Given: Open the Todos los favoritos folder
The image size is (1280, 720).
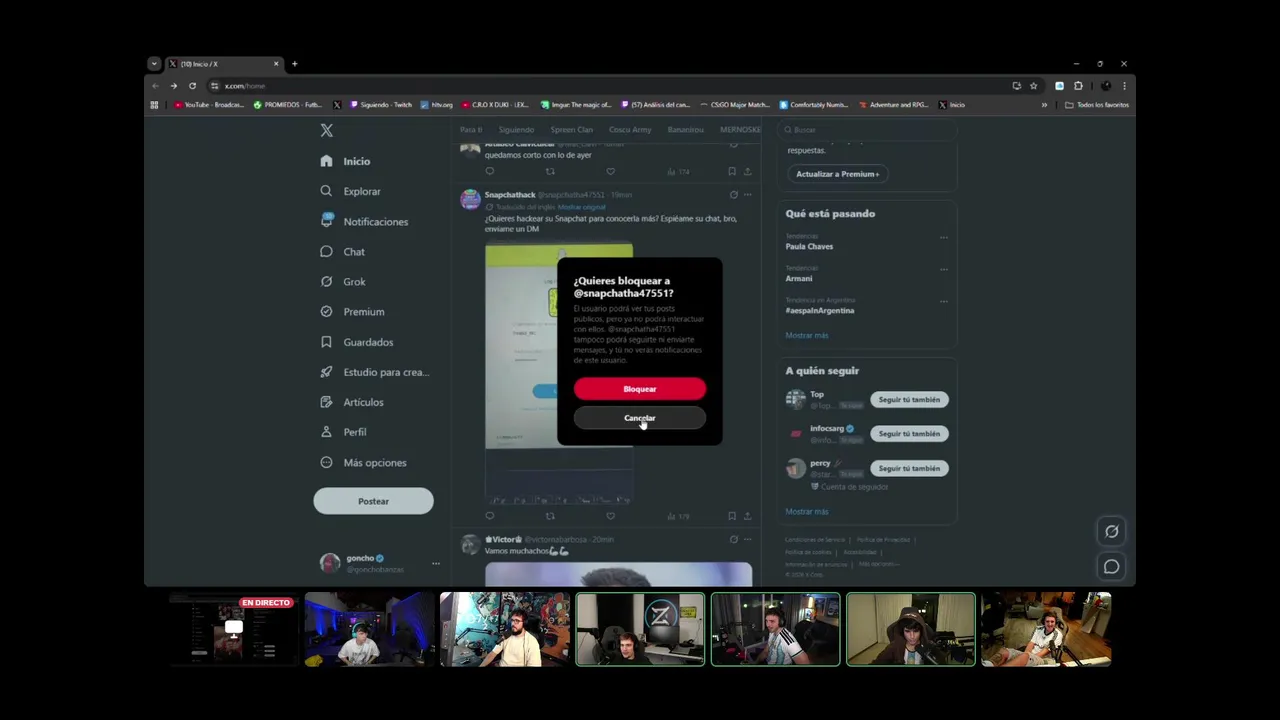Looking at the screenshot, I should pyautogui.click(x=1097, y=105).
